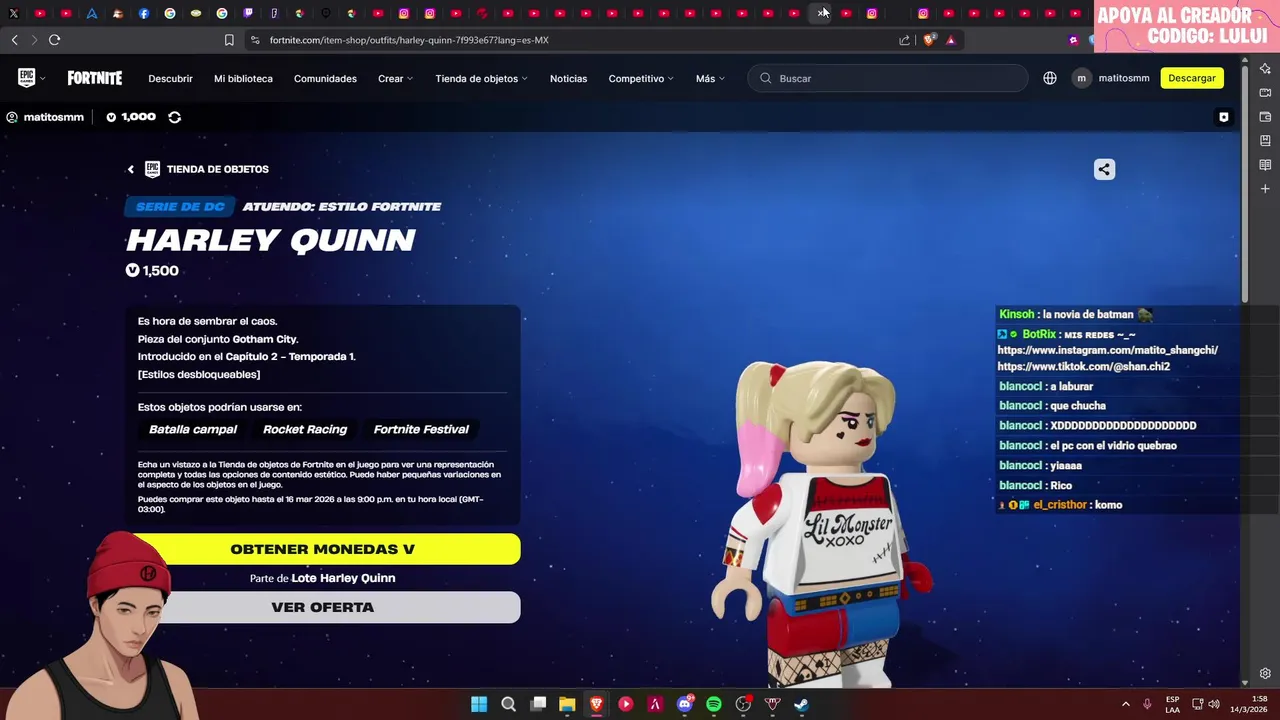This screenshot has height=720, width=1280.
Task: Open Brave Rewards triangle icon
Action: 951,40
